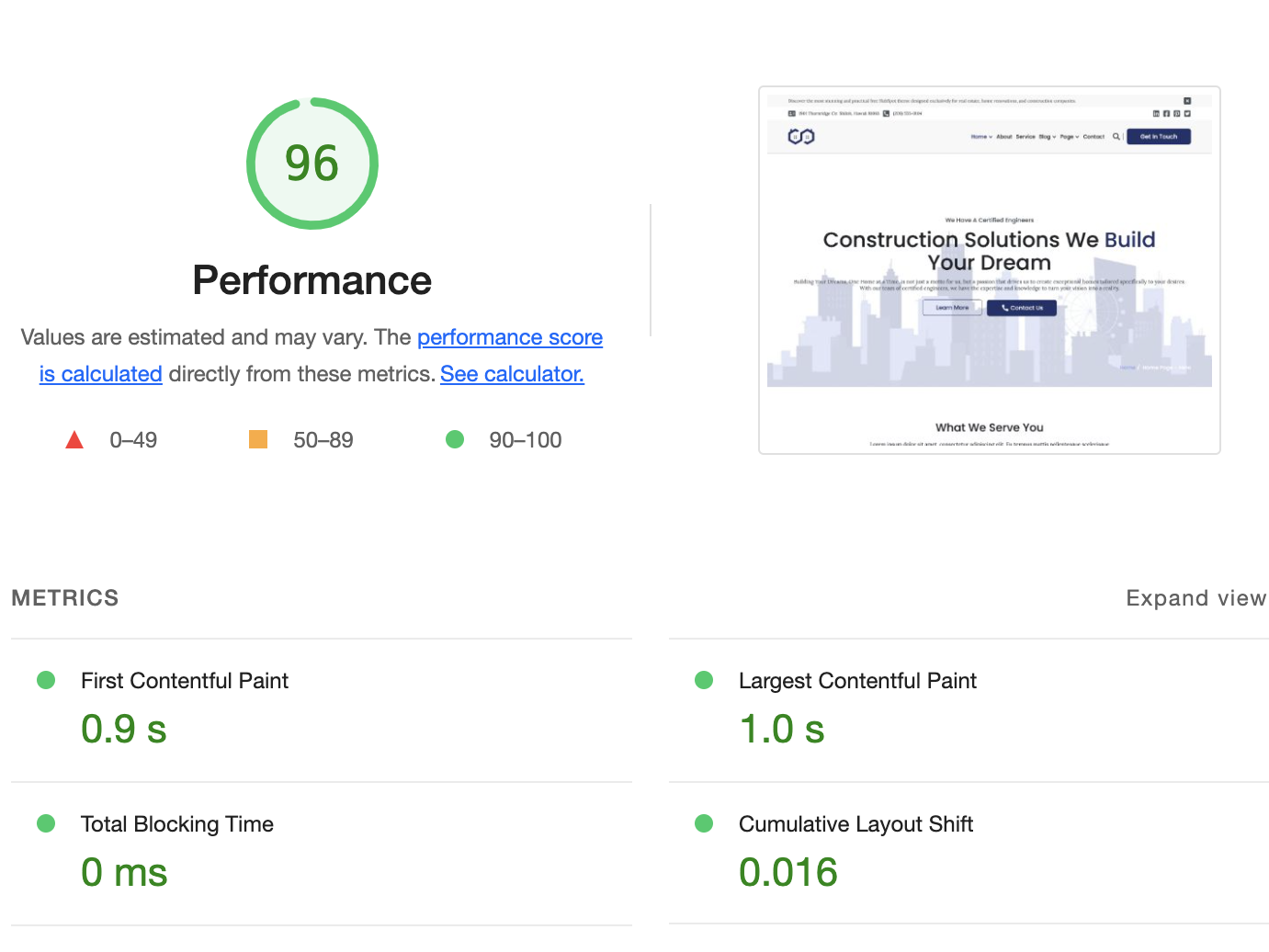Screen dimensions: 1269x952
Task: Click Contact in the site navigation
Action: [x=1093, y=136]
